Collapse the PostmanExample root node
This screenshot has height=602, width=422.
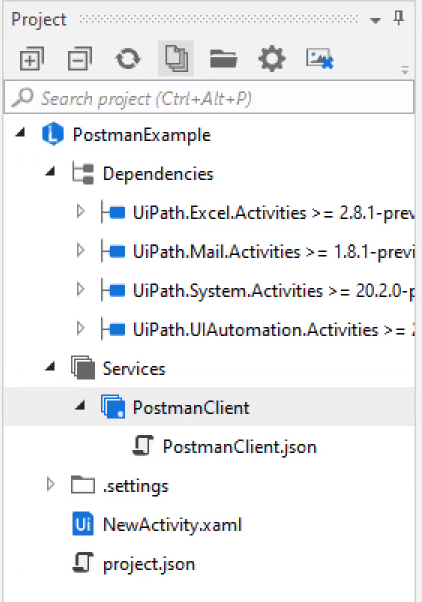pyautogui.click(x=20, y=133)
